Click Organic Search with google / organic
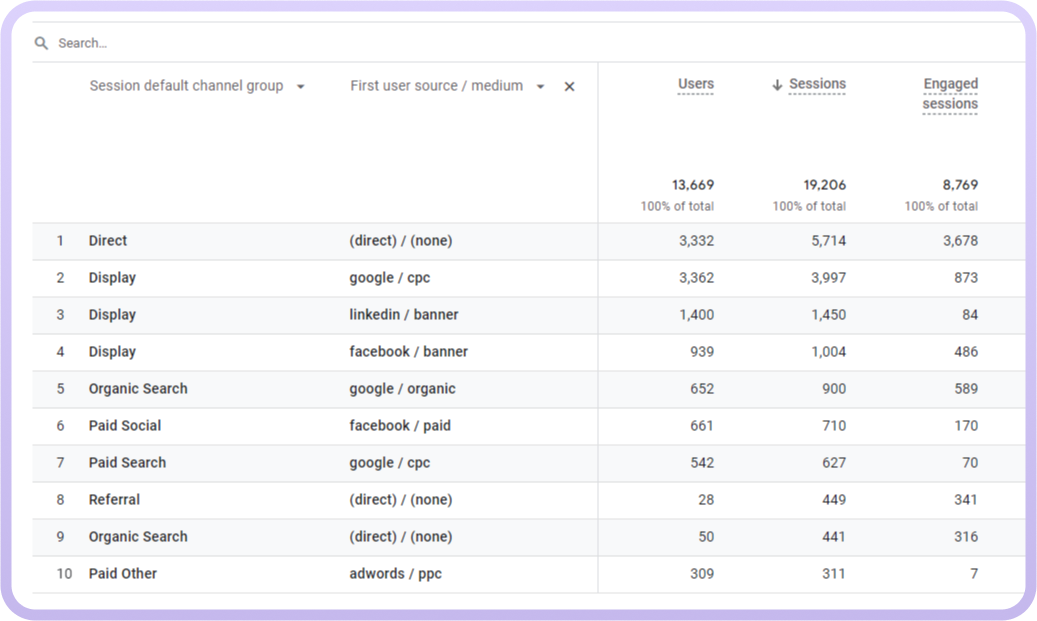 (x=138, y=389)
